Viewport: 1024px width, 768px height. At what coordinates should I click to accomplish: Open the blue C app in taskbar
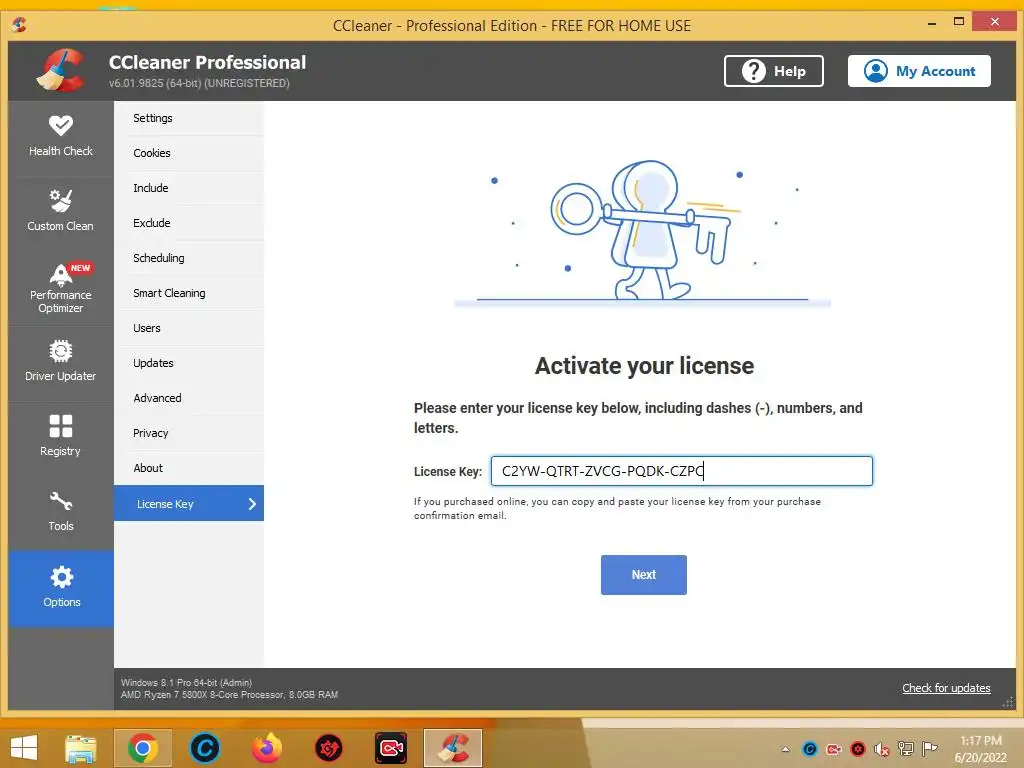[x=204, y=748]
